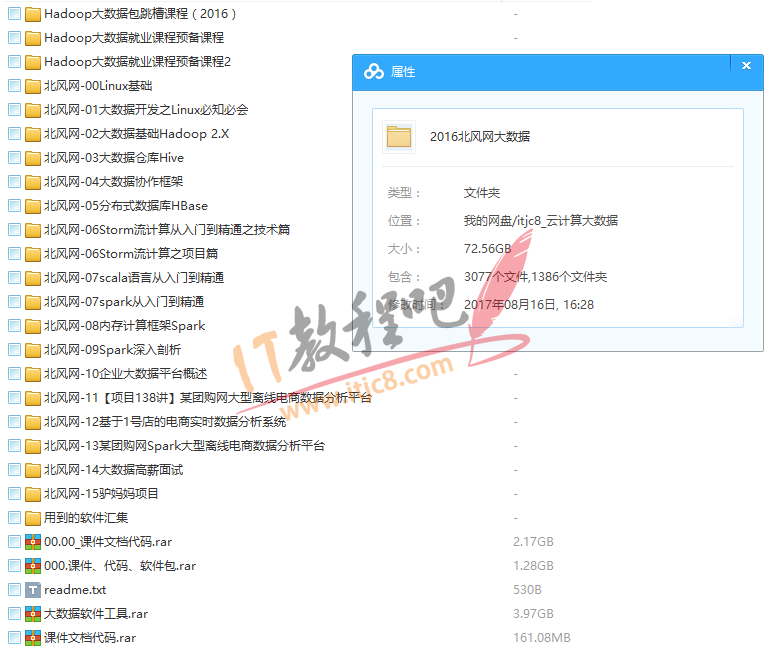
Task: Click archive icon for 课件文档代码.rar
Action: coord(33,638)
